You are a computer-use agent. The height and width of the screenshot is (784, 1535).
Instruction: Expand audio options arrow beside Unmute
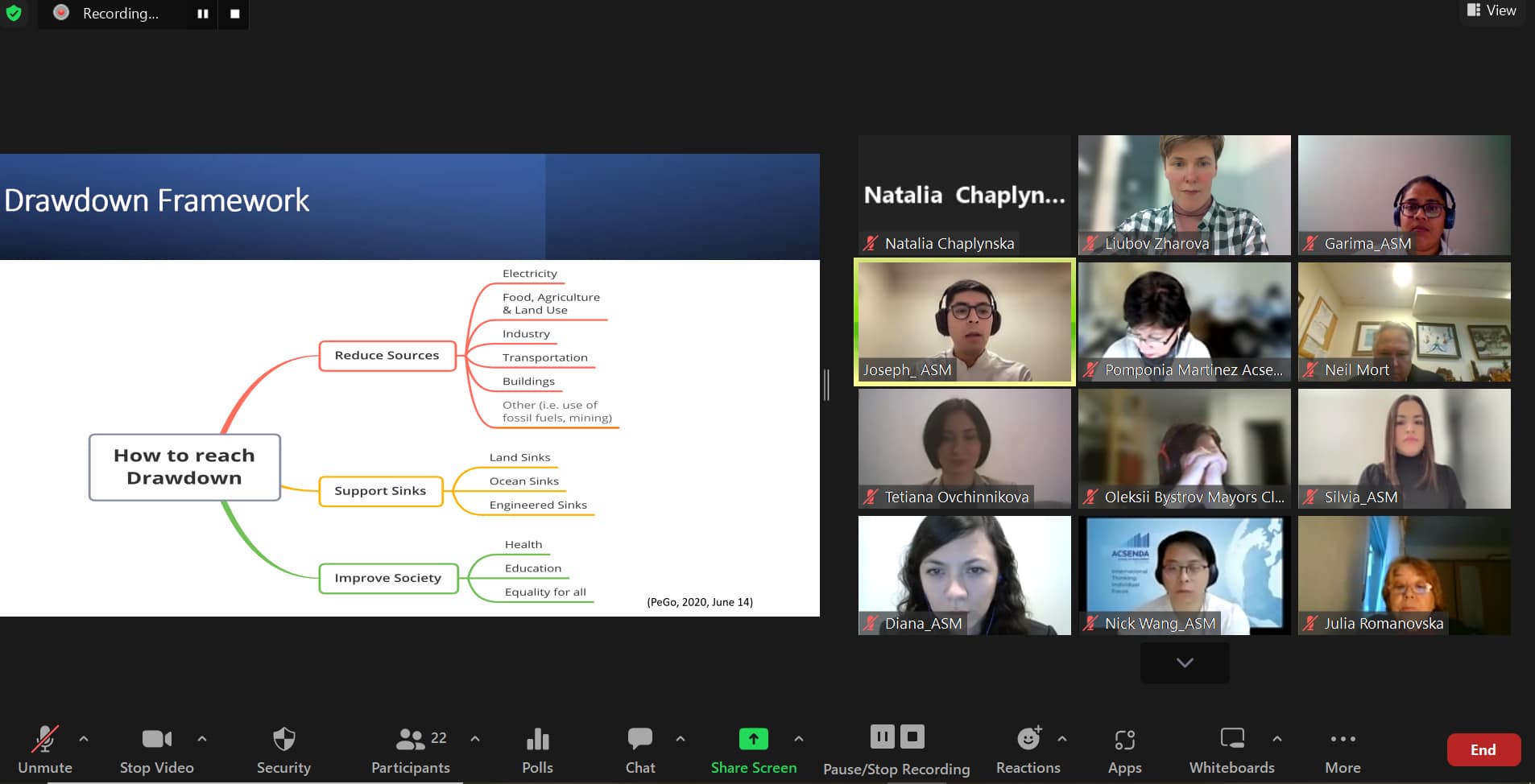(x=84, y=738)
